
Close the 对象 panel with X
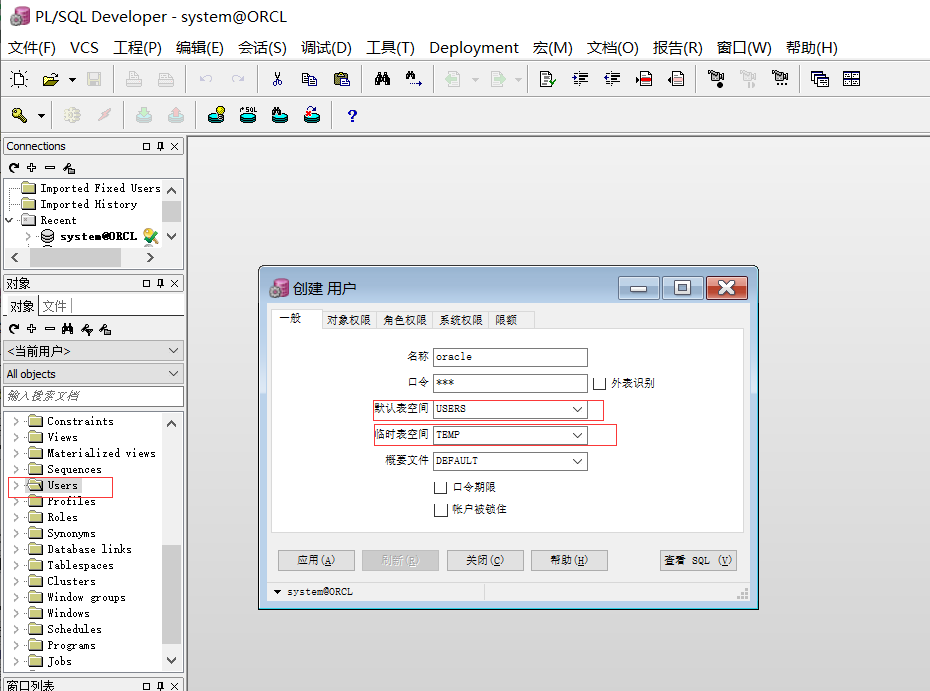tap(174, 284)
